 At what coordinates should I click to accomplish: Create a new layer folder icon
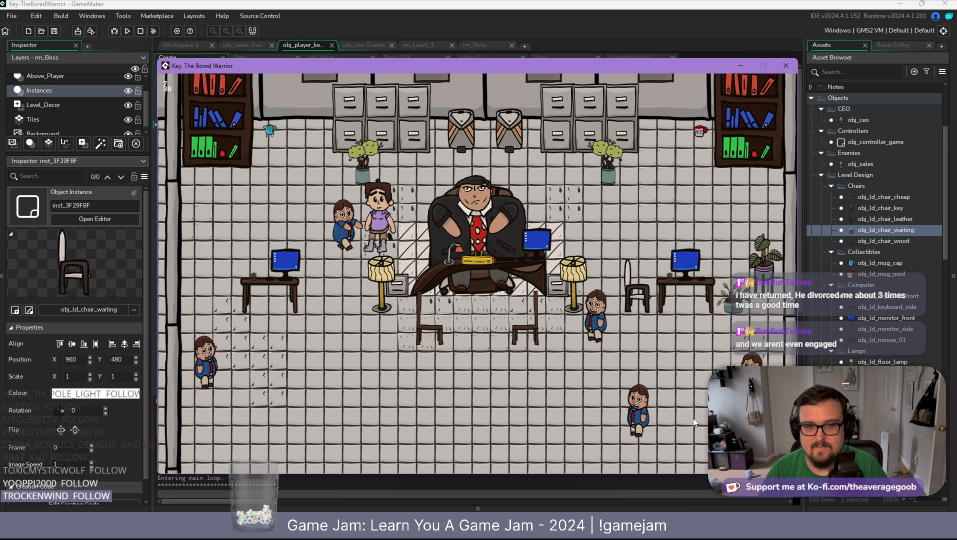pyautogui.click(x=118, y=143)
